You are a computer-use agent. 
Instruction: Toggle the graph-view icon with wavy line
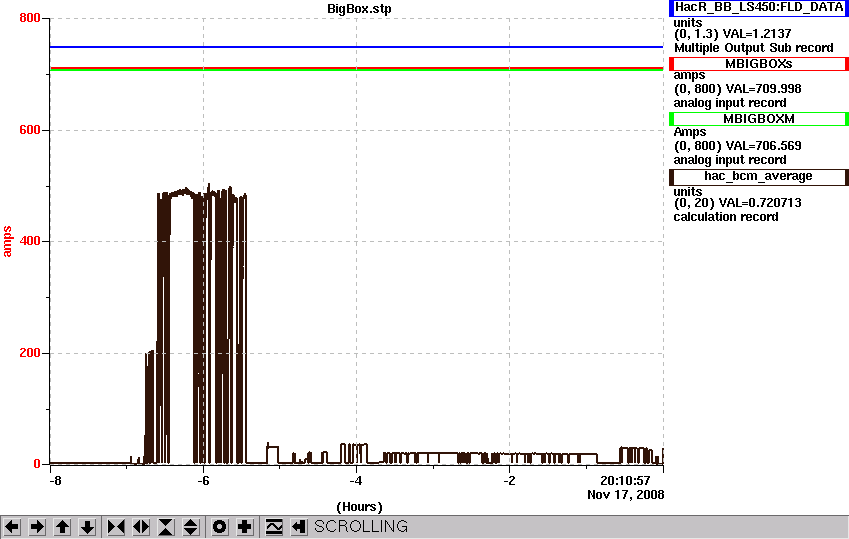click(x=274, y=527)
